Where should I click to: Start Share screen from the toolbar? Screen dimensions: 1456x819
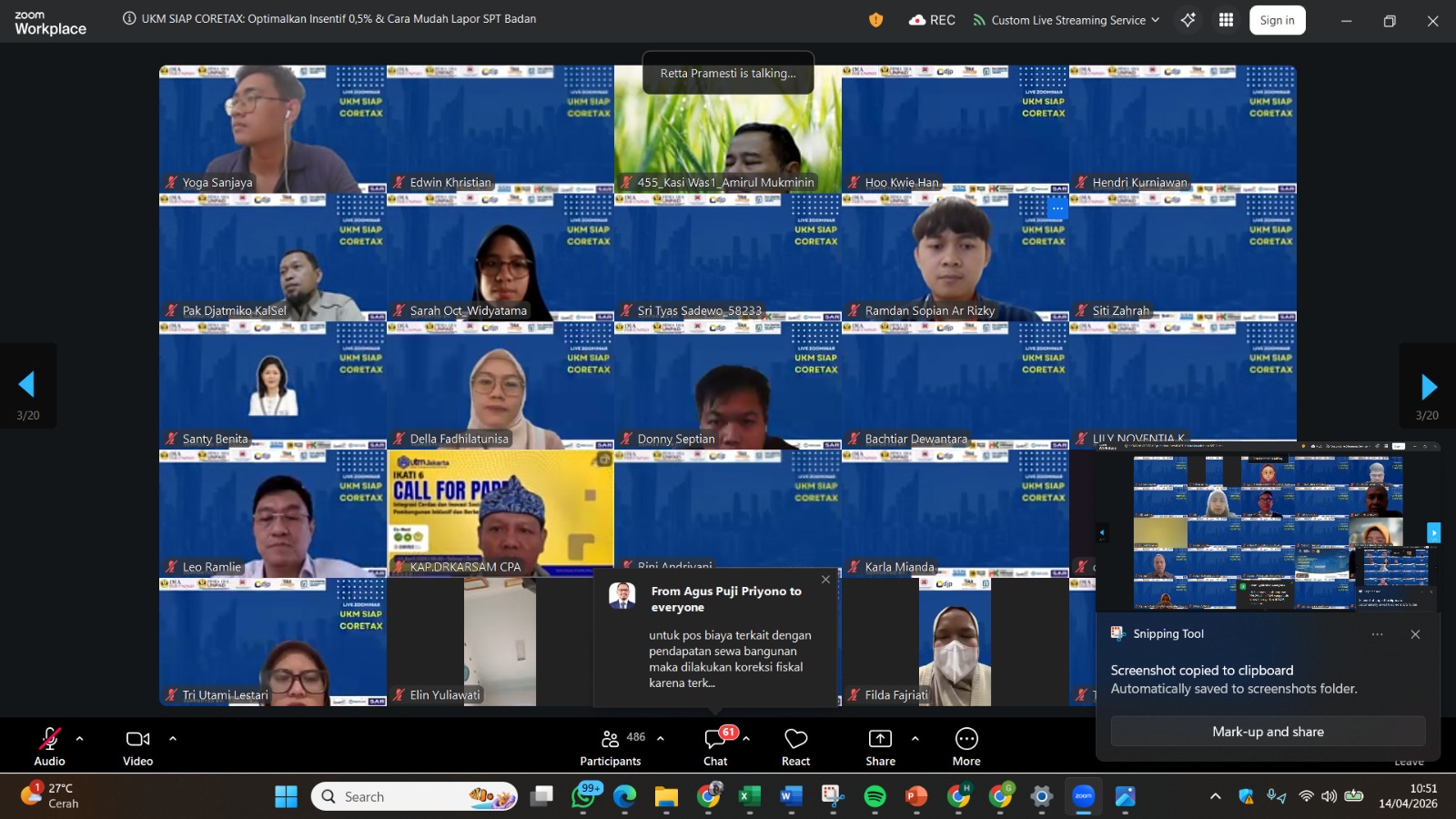pyautogui.click(x=880, y=746)
